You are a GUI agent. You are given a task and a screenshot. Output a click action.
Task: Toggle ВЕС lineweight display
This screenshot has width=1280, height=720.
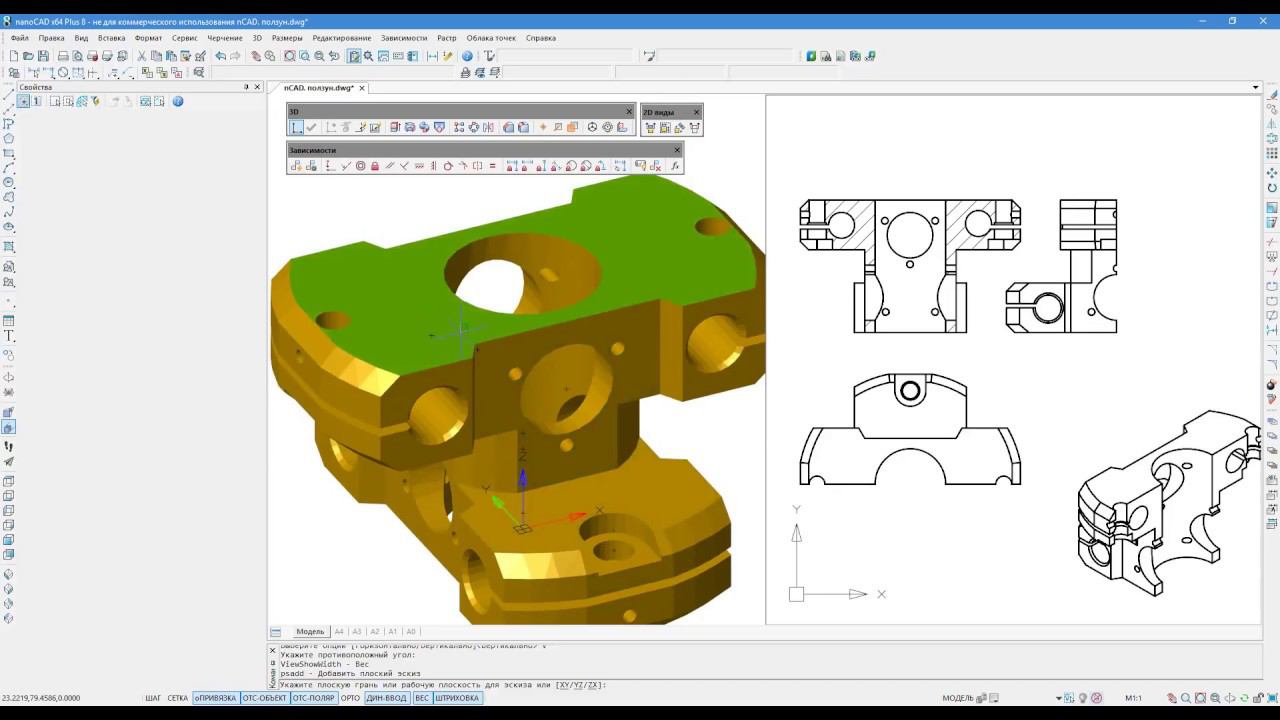click(x=422, y=698)
